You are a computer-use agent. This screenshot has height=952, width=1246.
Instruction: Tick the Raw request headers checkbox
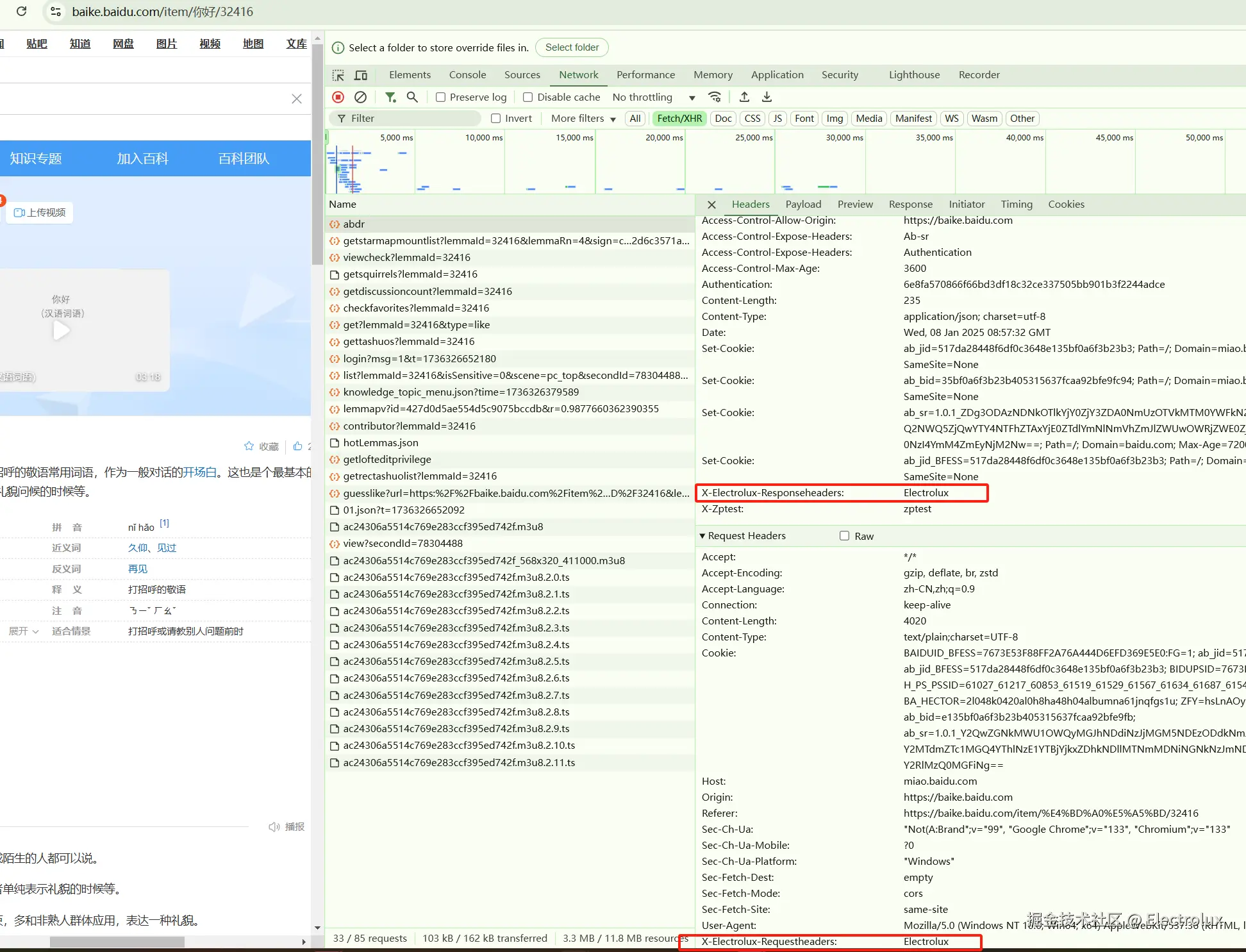844,536
